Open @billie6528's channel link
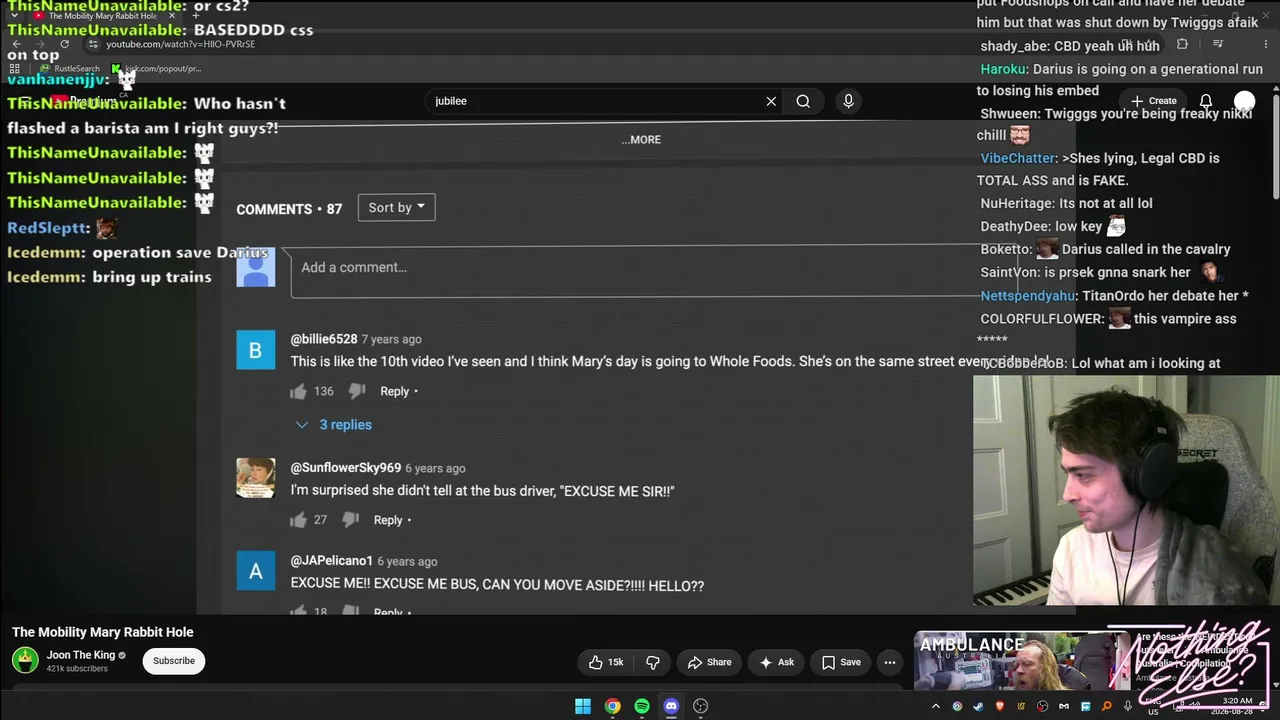Screen dimensions: 1280x720 [x=324, y=339]
